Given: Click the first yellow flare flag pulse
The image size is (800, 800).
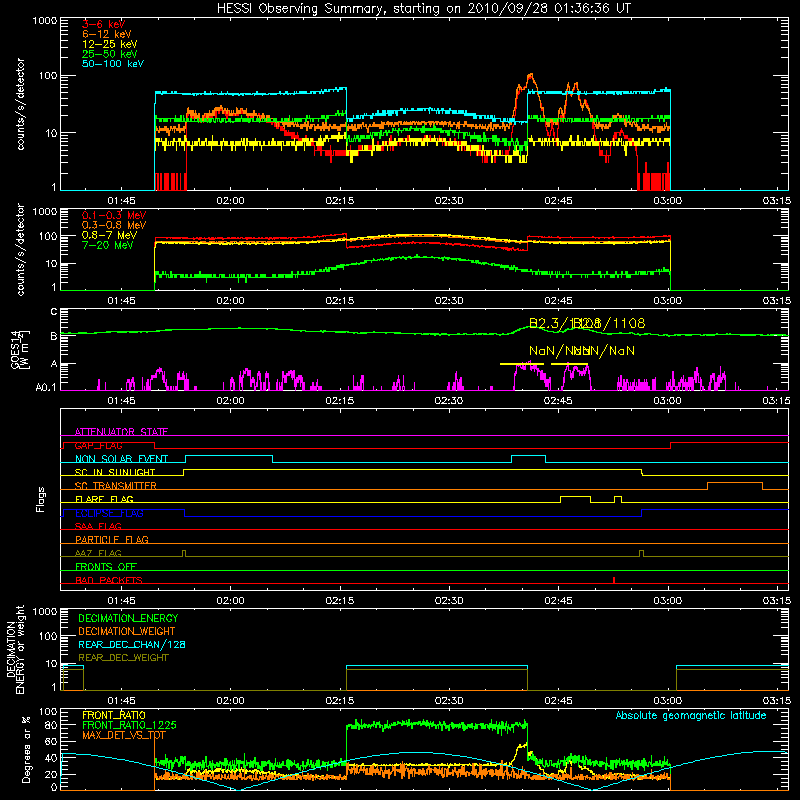Looking at the screenshot, I should coord(576,498).
